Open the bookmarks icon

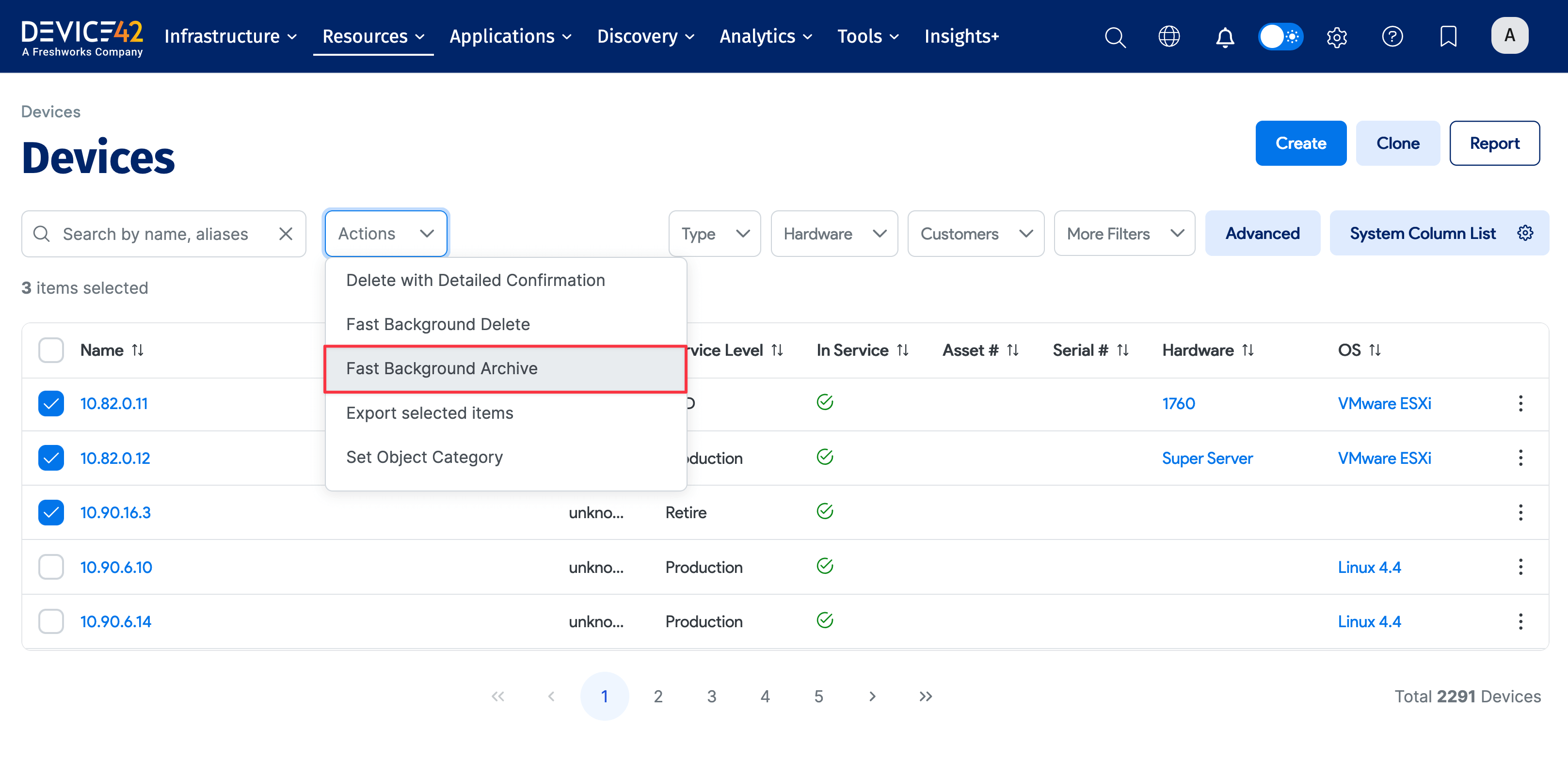1448,36
